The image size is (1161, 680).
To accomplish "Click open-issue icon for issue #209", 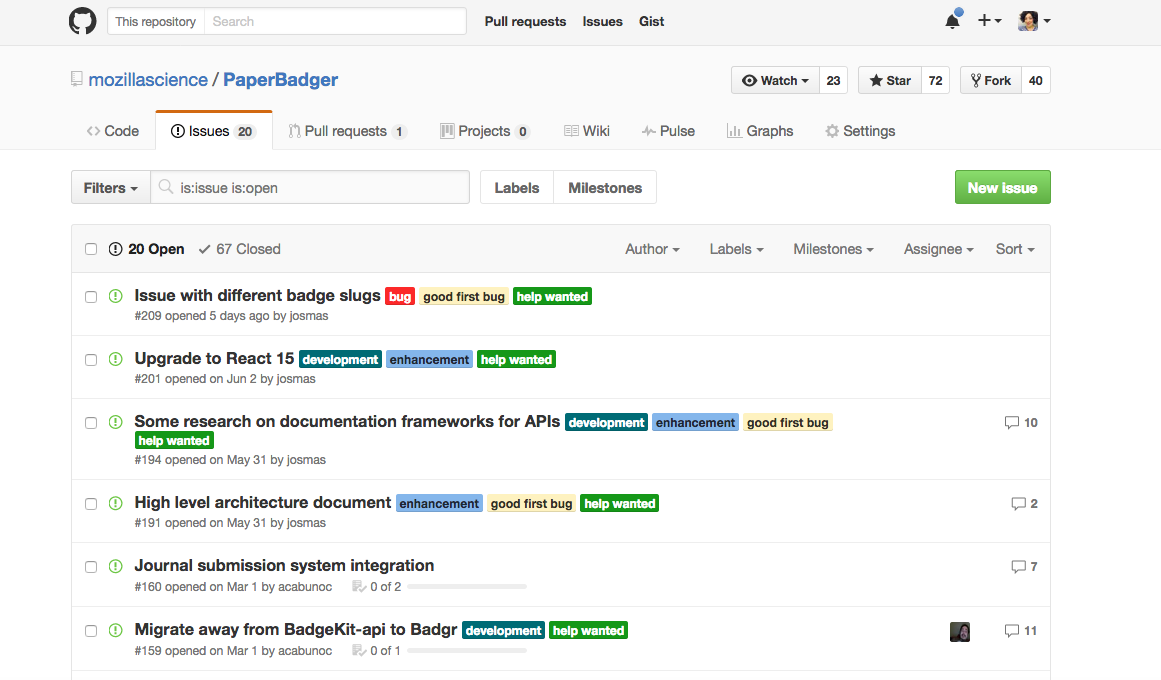I will click(x=116, y=296).
